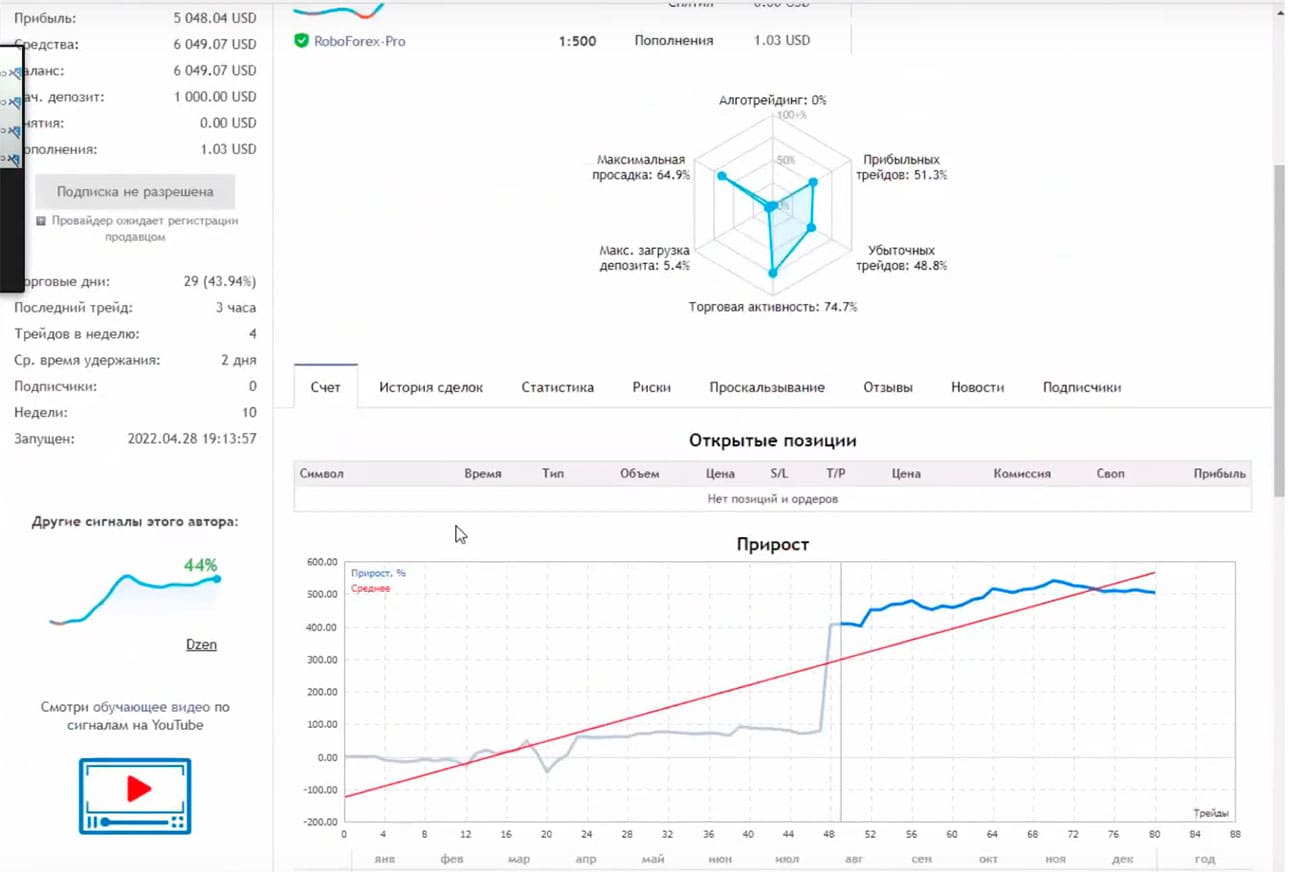Screen dimensions: 1300x872
Task: Click the Торговая активность point on radar chart
Action: click(772, 272)
